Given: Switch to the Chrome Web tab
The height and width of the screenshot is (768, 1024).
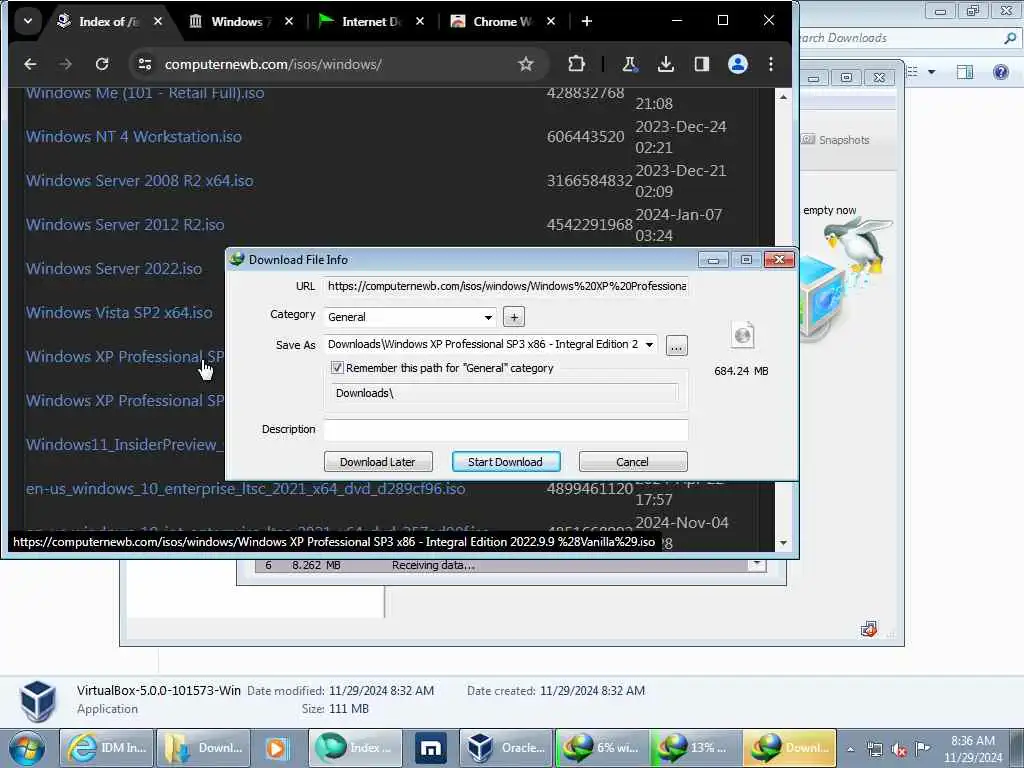Looking at the screenshot, I should point(502,22).
